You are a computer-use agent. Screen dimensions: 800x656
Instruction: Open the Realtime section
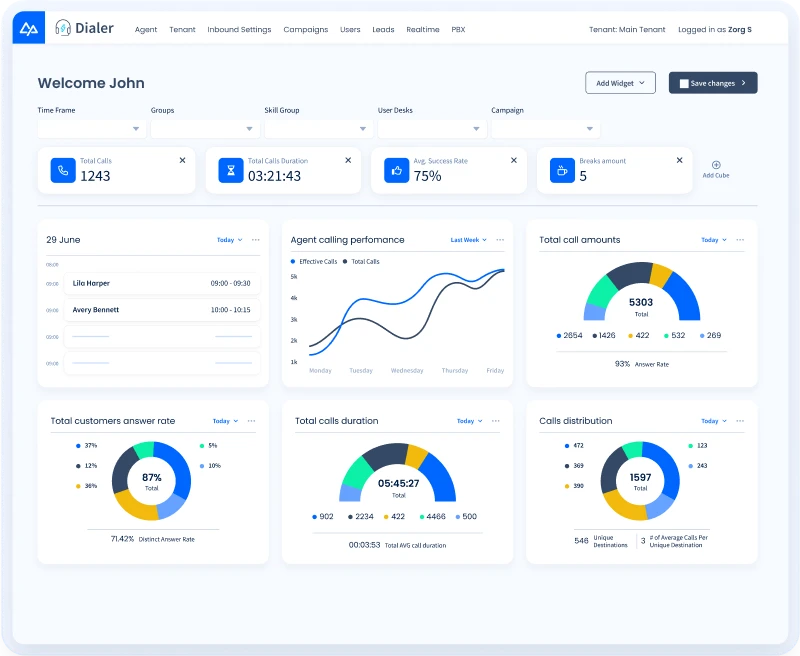pos(423,30)
